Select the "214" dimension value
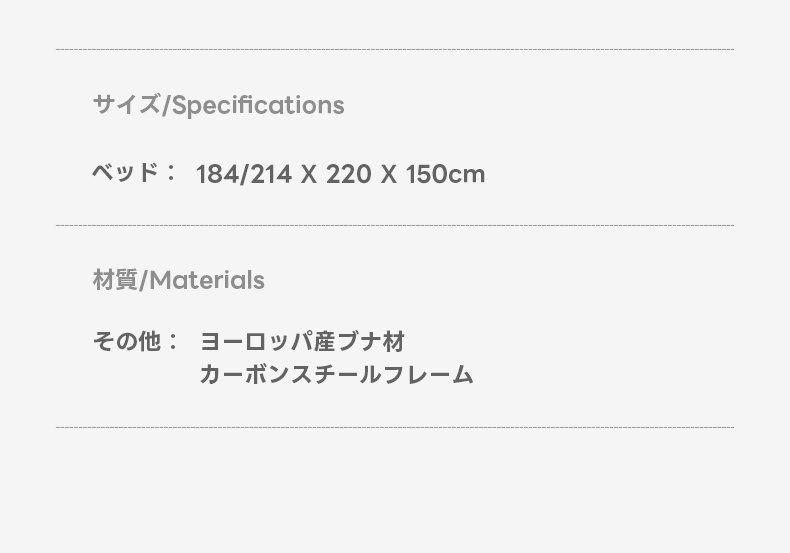Screen dimensions: 790x553 point(270,174)
